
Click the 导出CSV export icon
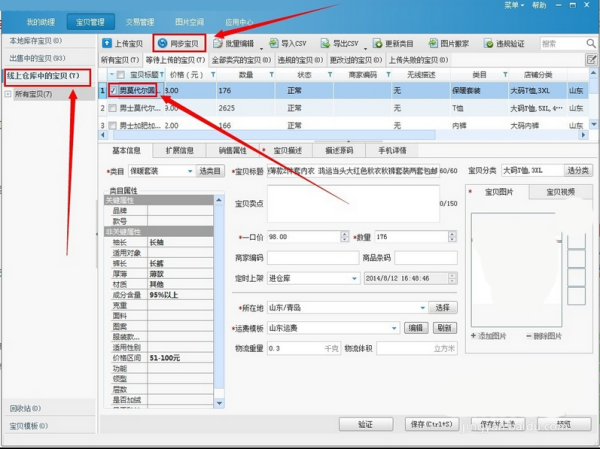pos(325,43)
